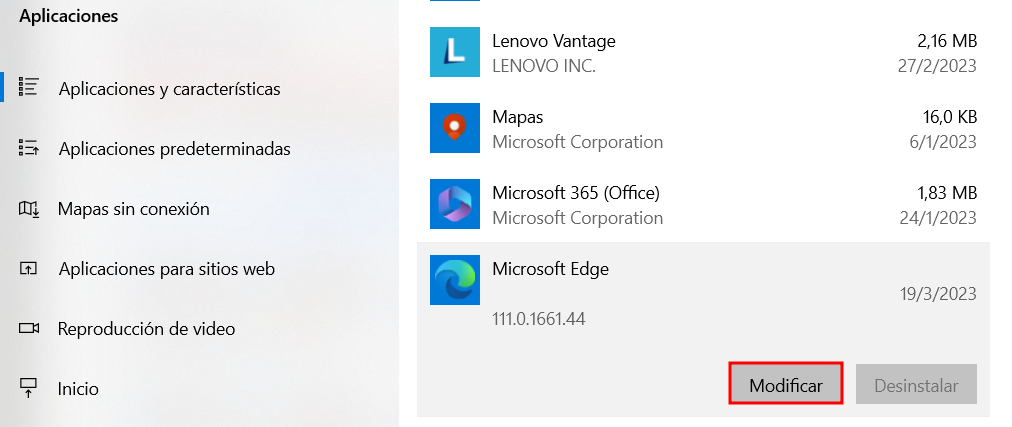Click the Inicio sidebar icon
Image resolution: width=1012 pixels, height=427 pixels.
pyautogui.click(x=29, y=388)
